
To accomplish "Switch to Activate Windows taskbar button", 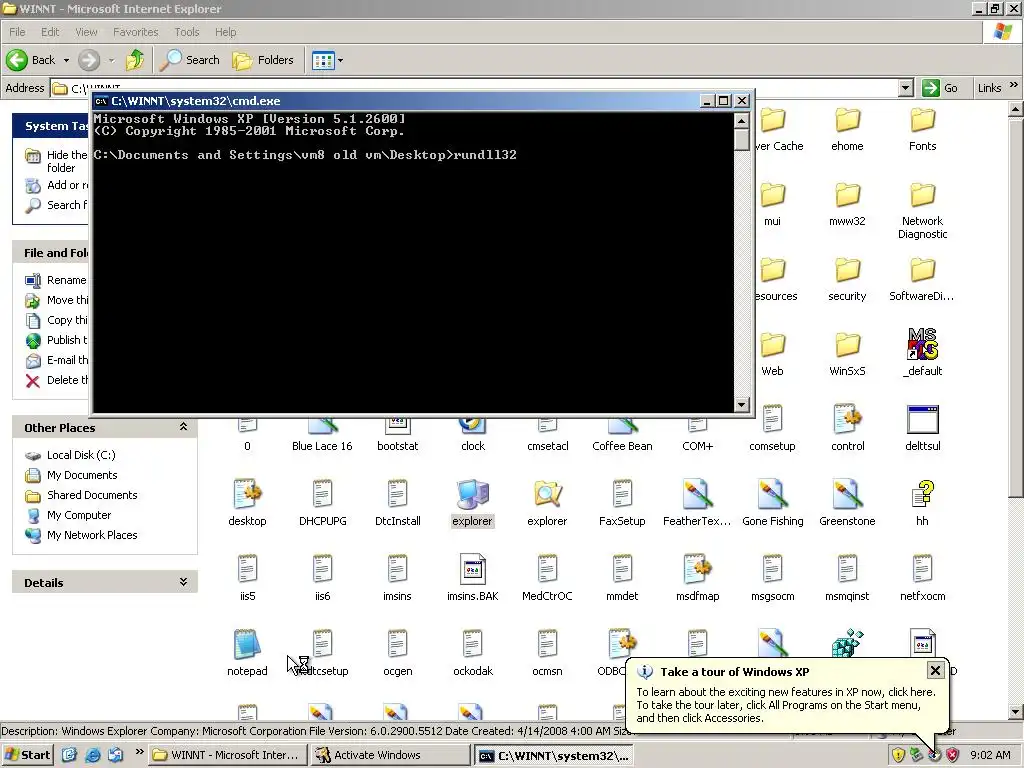I will point(391,755).
